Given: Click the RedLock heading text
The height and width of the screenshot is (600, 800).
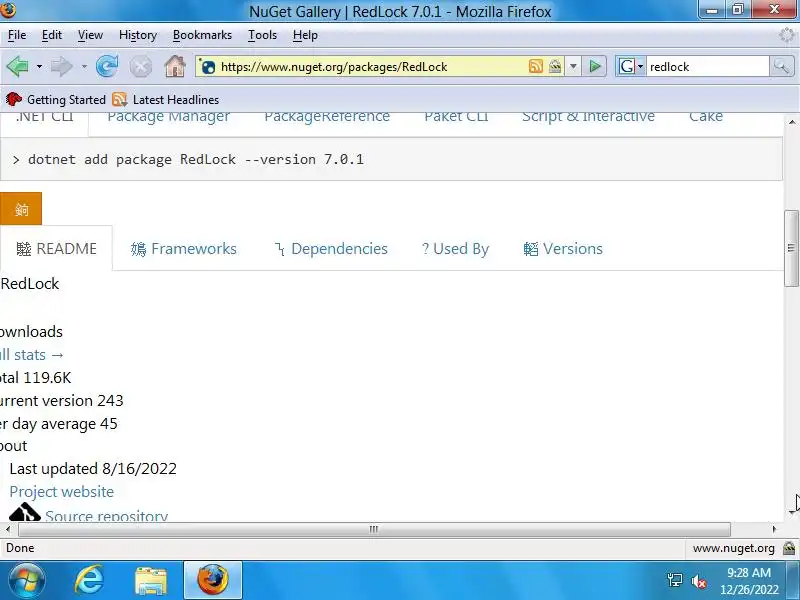Looking at the screenshot, I should [30, 284].
